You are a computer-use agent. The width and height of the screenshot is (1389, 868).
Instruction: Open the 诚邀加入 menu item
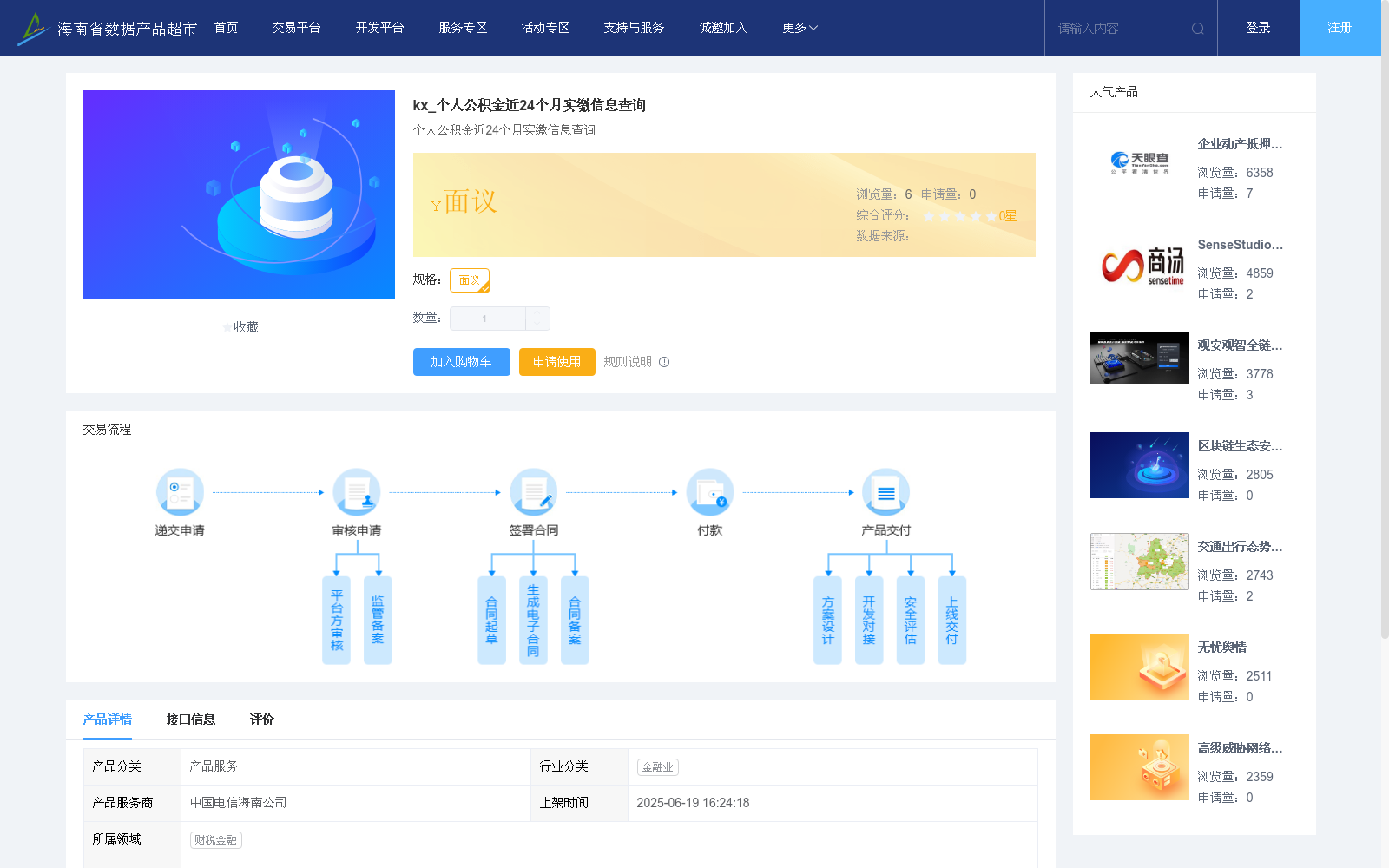pyautogui.click(x=723, y=28)
